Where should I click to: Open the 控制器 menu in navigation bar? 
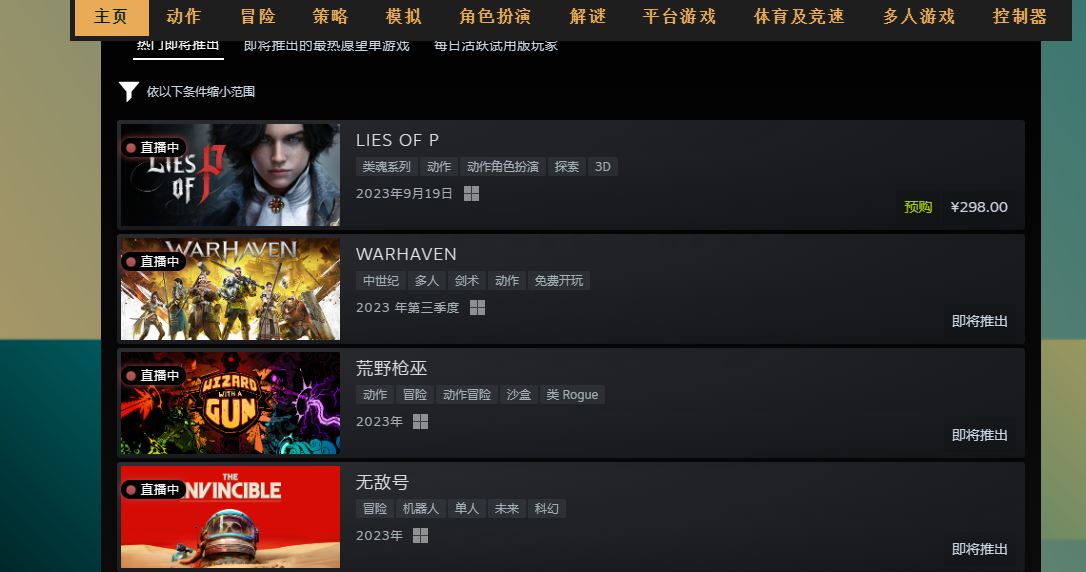pos(1020,17)
